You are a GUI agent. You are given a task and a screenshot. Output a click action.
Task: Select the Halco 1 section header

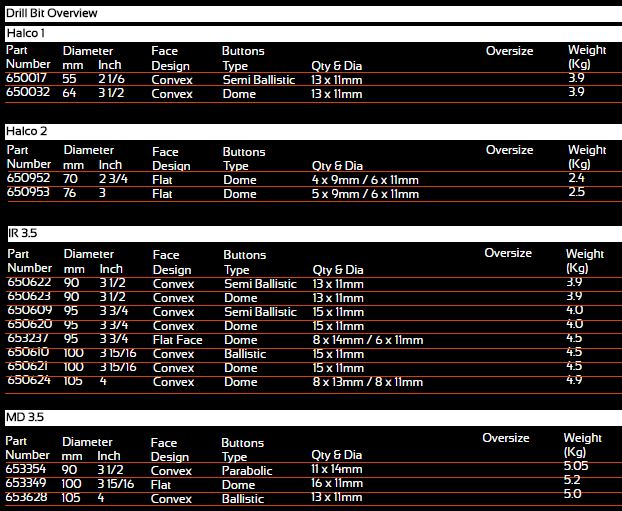[26, 34]
